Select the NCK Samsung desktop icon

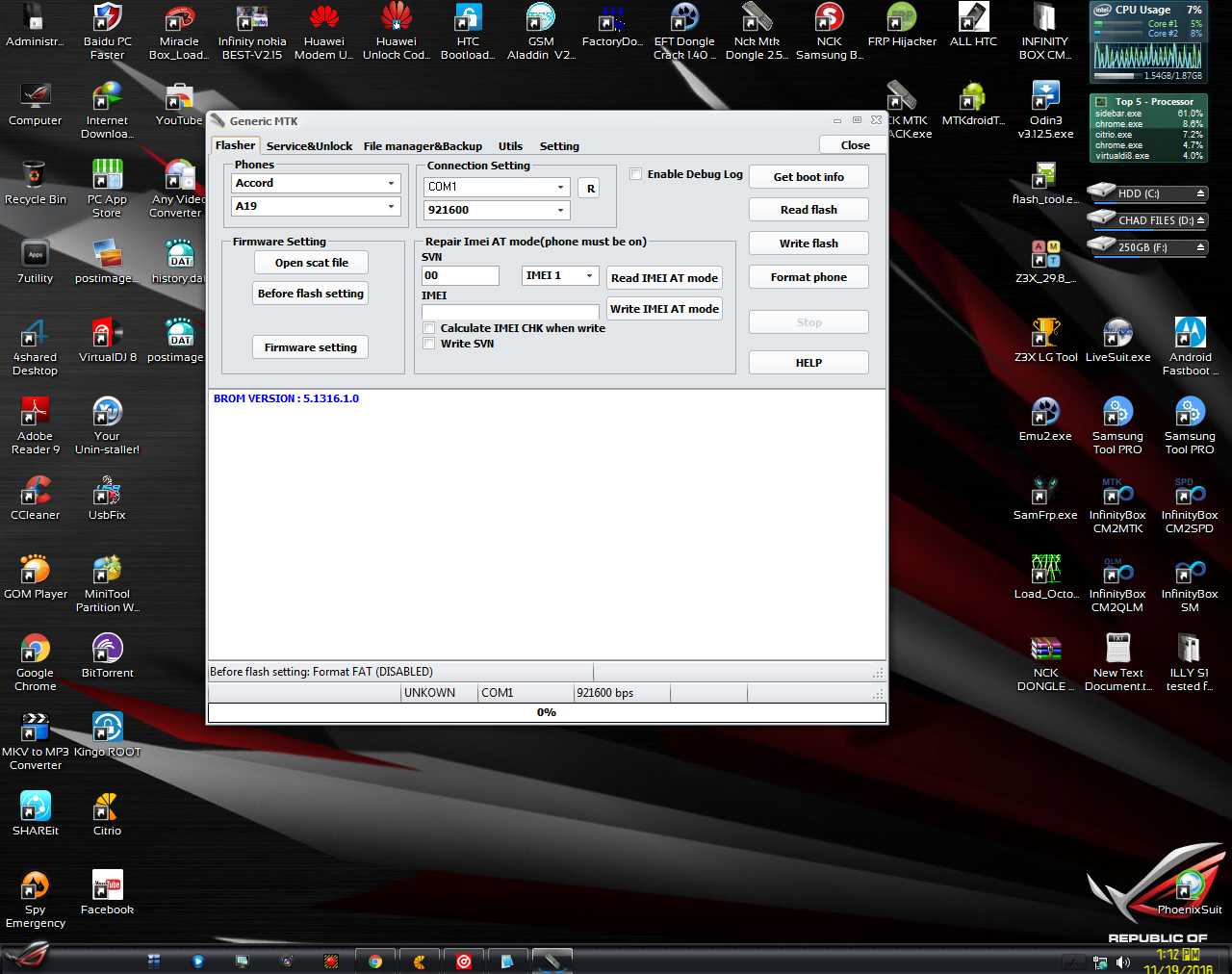click(x=830, y=32)
